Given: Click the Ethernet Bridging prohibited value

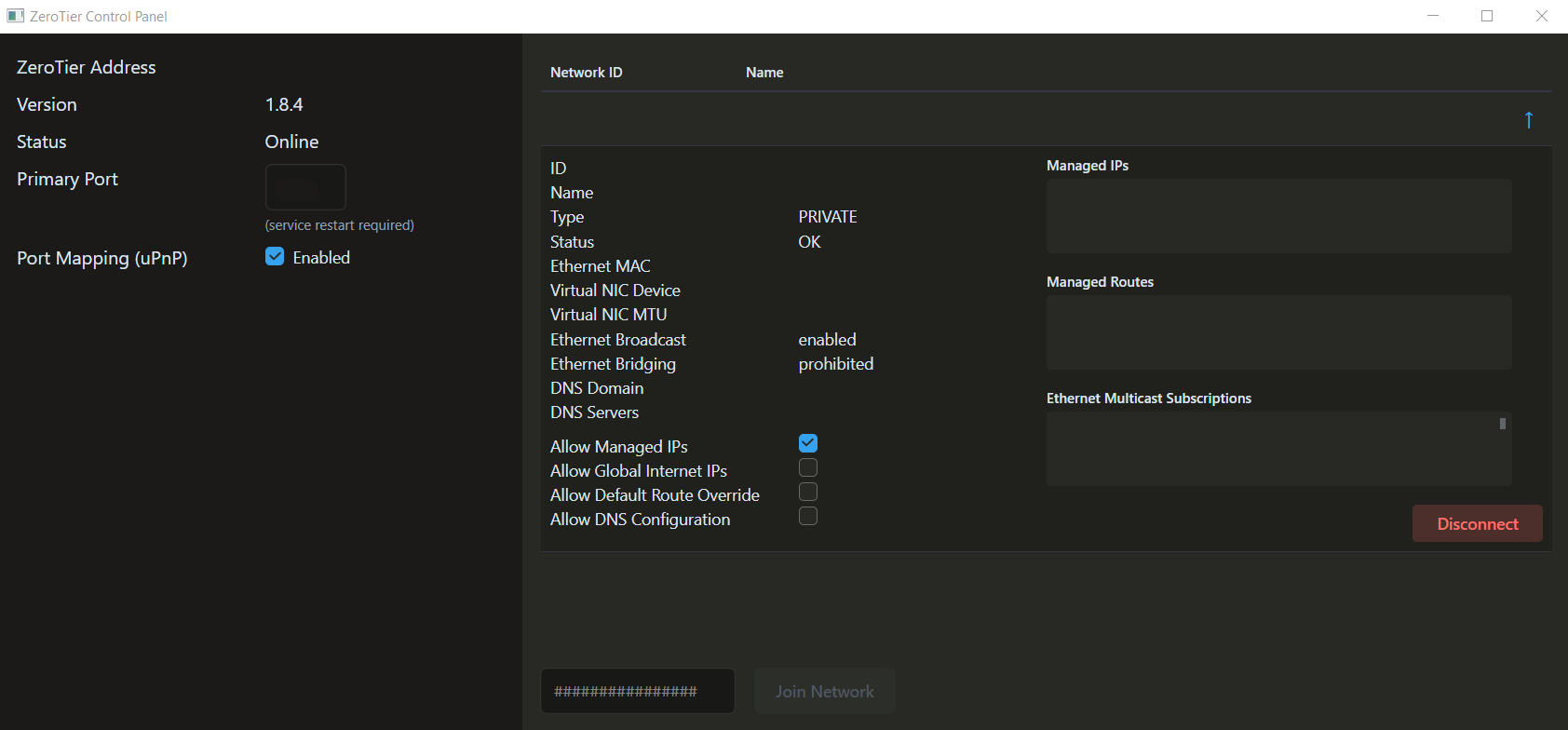Looking at the screenshot, I should tap(836, 364).
